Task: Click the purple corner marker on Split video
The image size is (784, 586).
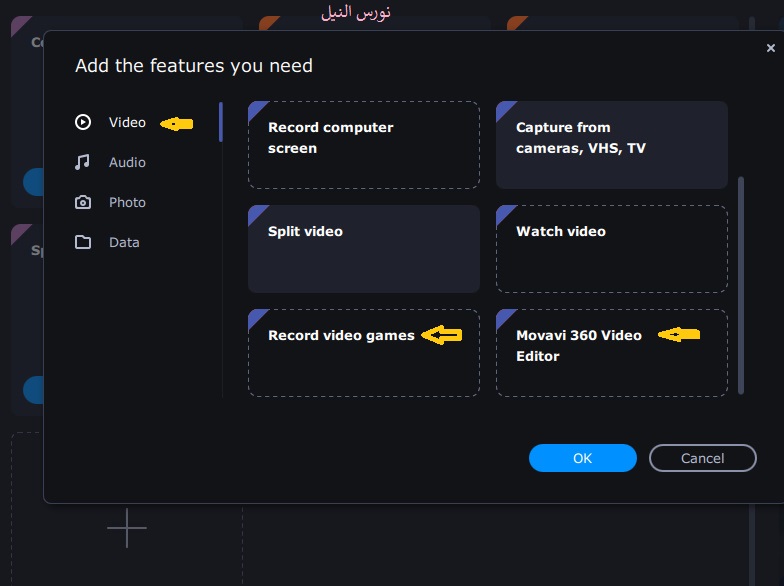Action: click(255, 212)
